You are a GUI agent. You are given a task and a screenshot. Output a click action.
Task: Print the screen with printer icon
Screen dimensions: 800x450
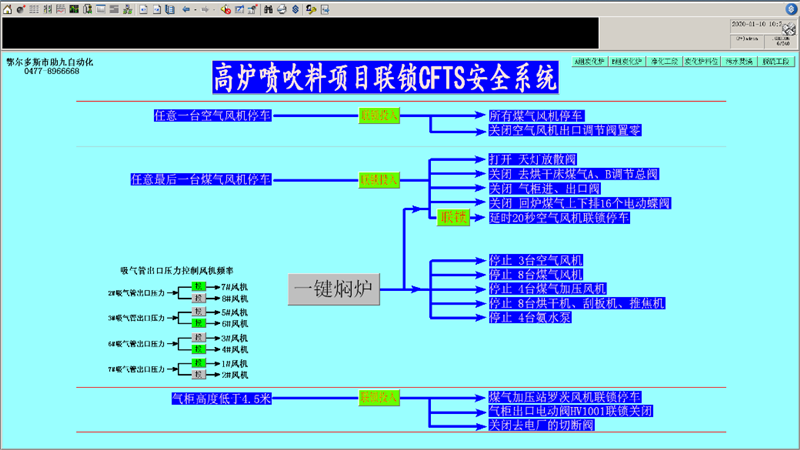coord(282,9)
